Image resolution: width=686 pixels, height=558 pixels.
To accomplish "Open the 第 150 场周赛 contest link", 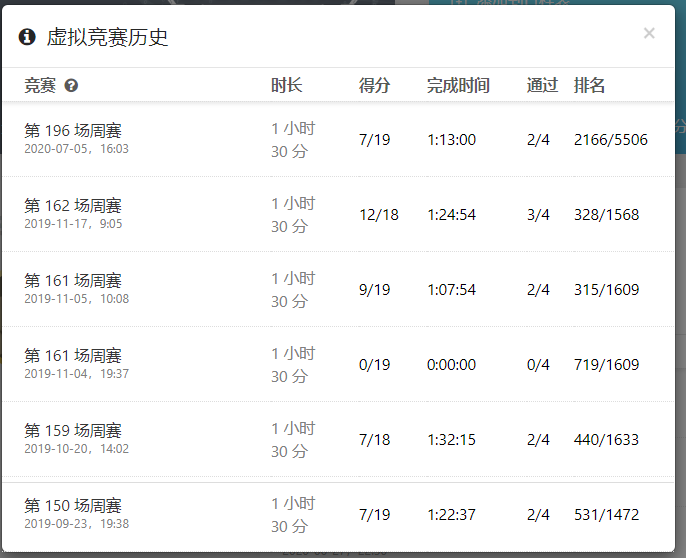I will click(73, 506).
